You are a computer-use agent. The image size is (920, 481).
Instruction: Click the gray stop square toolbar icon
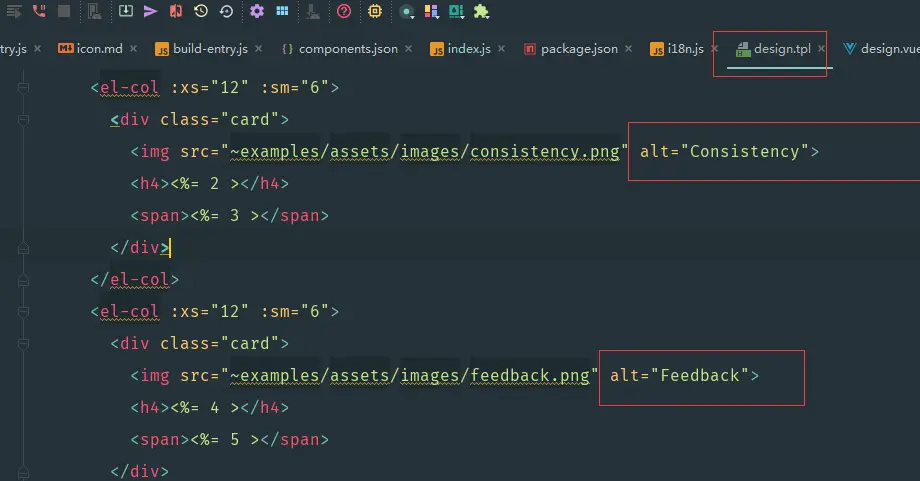[64, 11]
